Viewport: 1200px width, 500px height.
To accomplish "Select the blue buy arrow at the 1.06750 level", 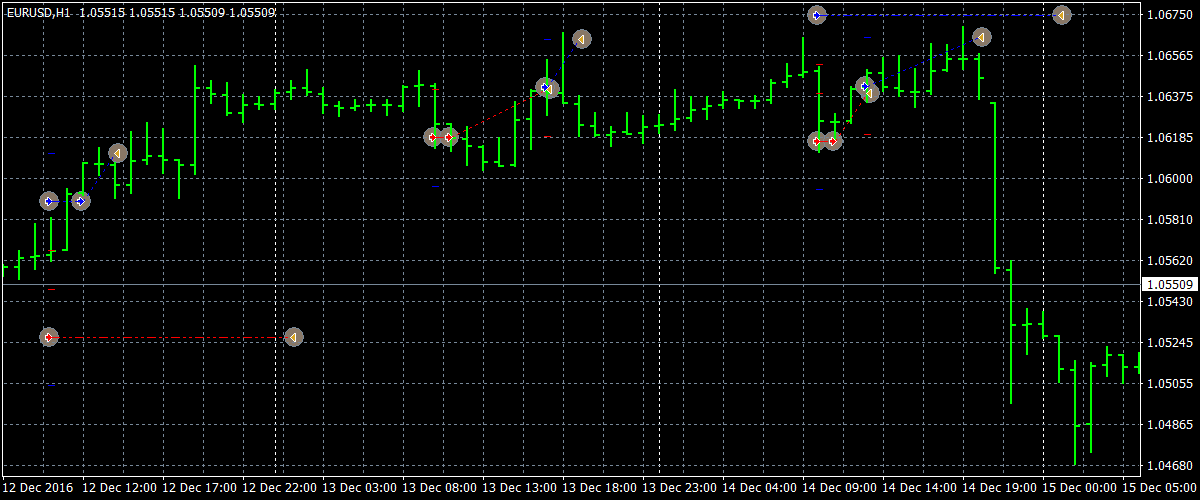I will coord(817,15).
